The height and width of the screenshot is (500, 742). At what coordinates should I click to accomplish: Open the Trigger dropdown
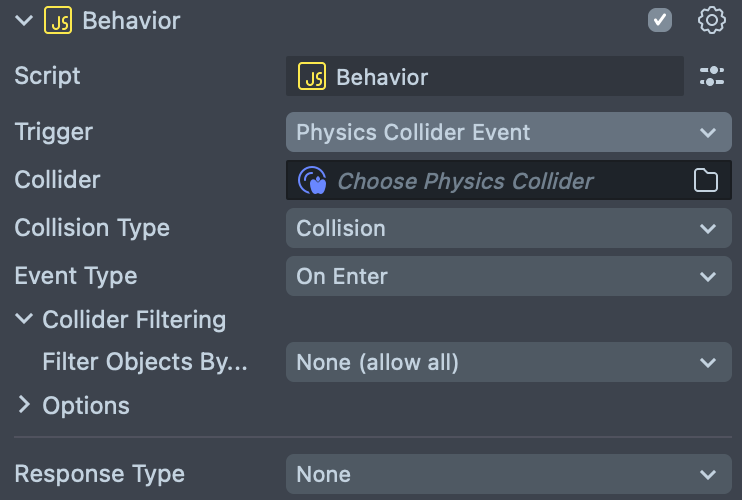point(508,132)
